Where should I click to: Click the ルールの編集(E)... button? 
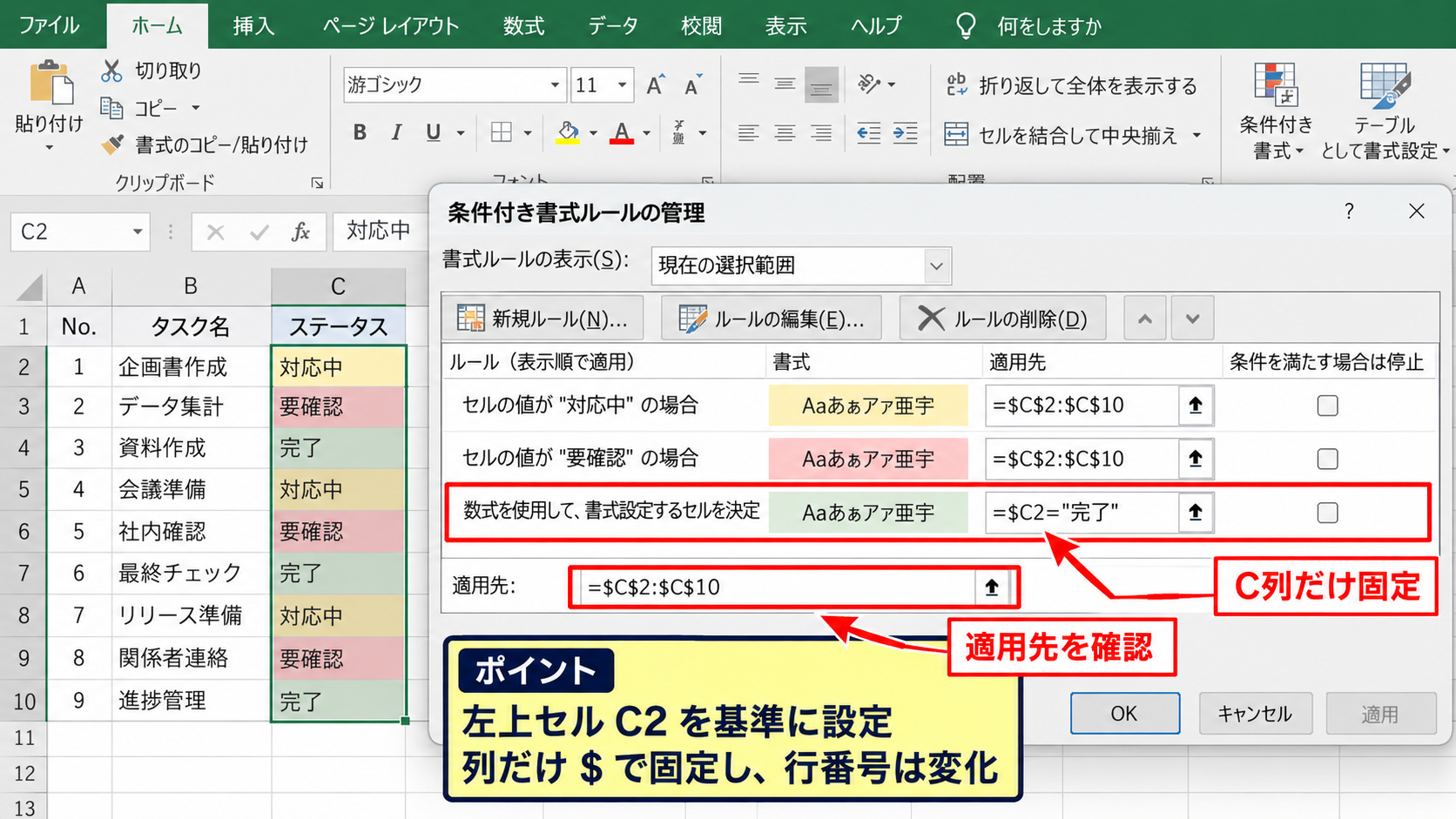coord(771,319)
